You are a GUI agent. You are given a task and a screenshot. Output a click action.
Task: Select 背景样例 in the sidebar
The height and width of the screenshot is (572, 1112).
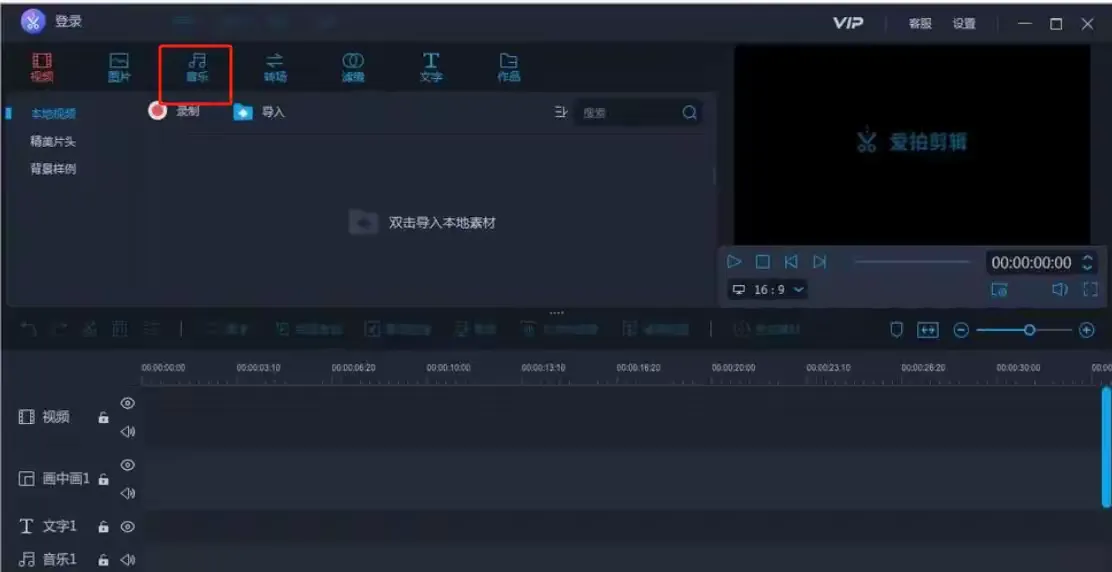coord(53,169)
